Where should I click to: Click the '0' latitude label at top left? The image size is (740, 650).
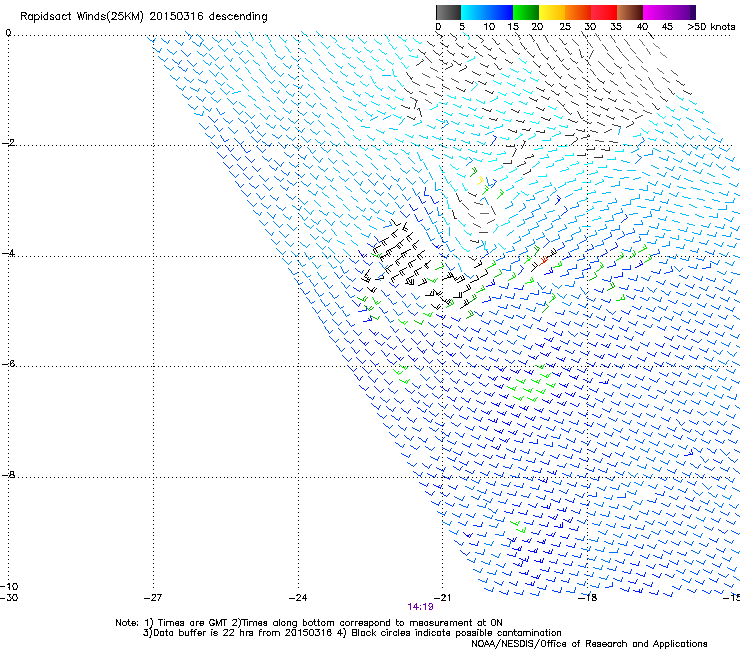(x=8, y=33)
